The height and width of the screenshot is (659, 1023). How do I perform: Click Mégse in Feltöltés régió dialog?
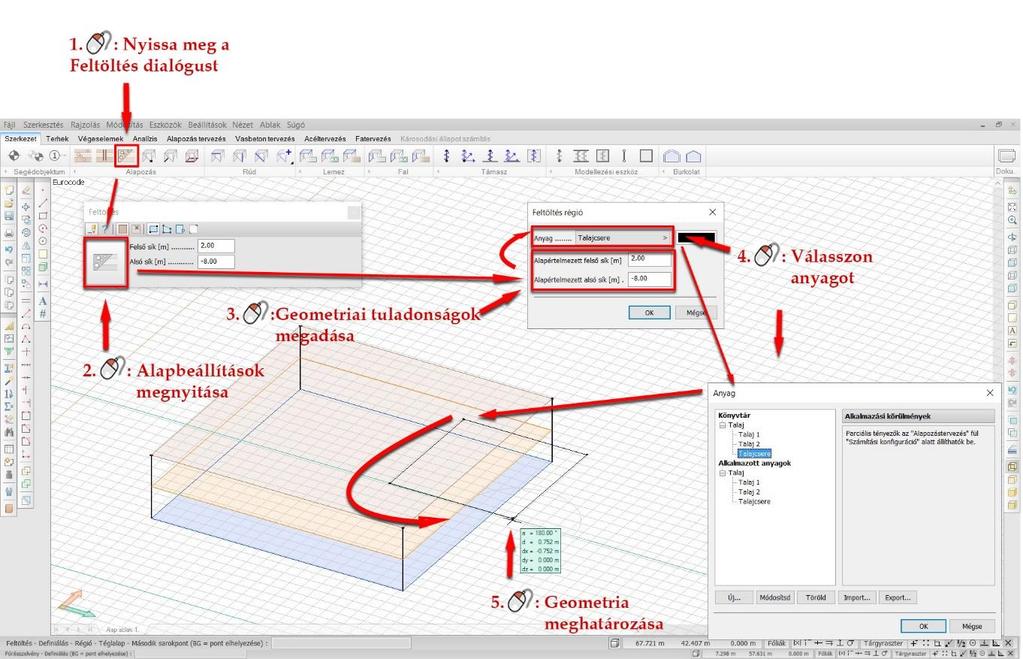[696, 313]
